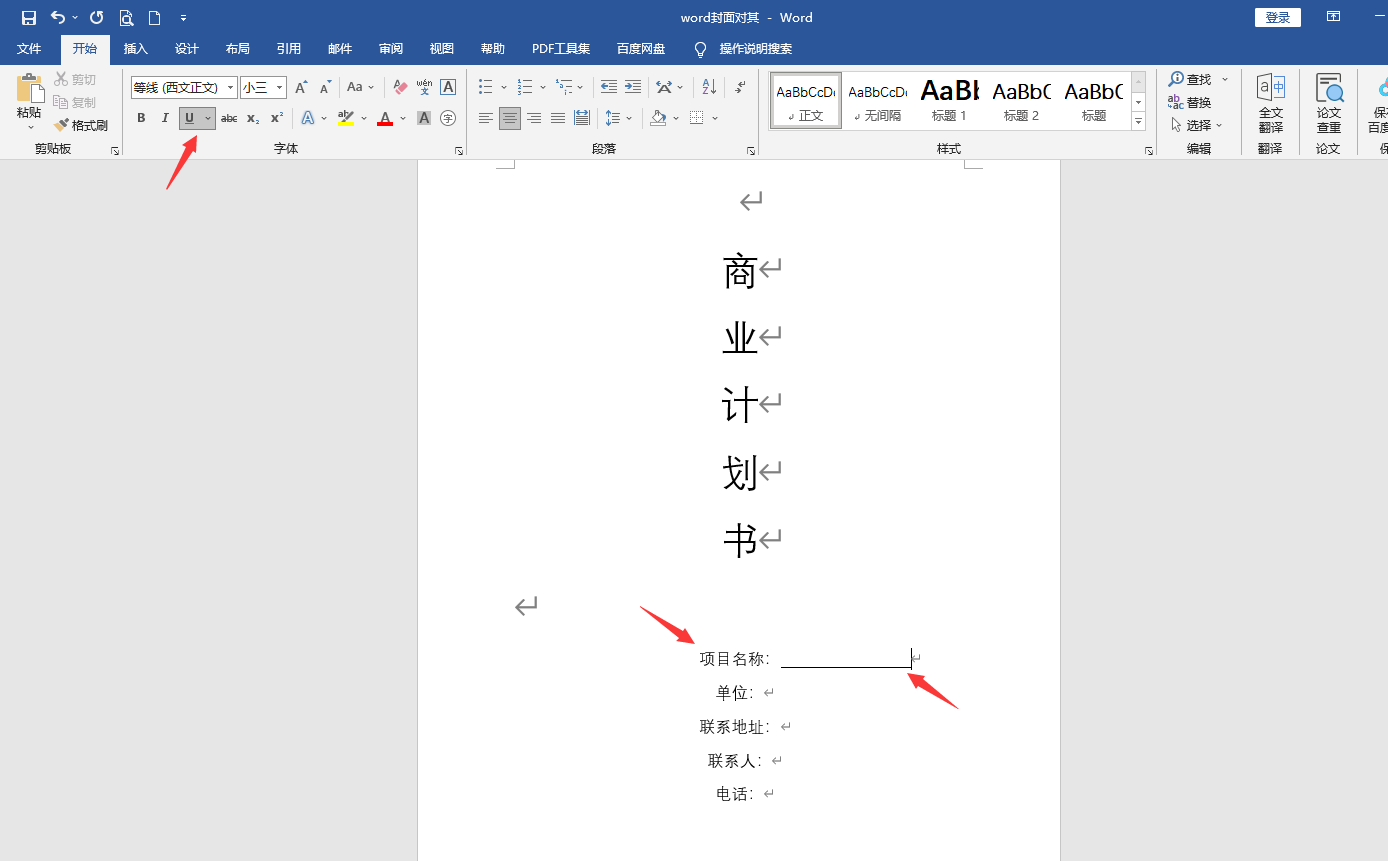Toggle superscript formatting
Screen dimensions: 1388x861
pyautogui.click(x=277, y=118)
